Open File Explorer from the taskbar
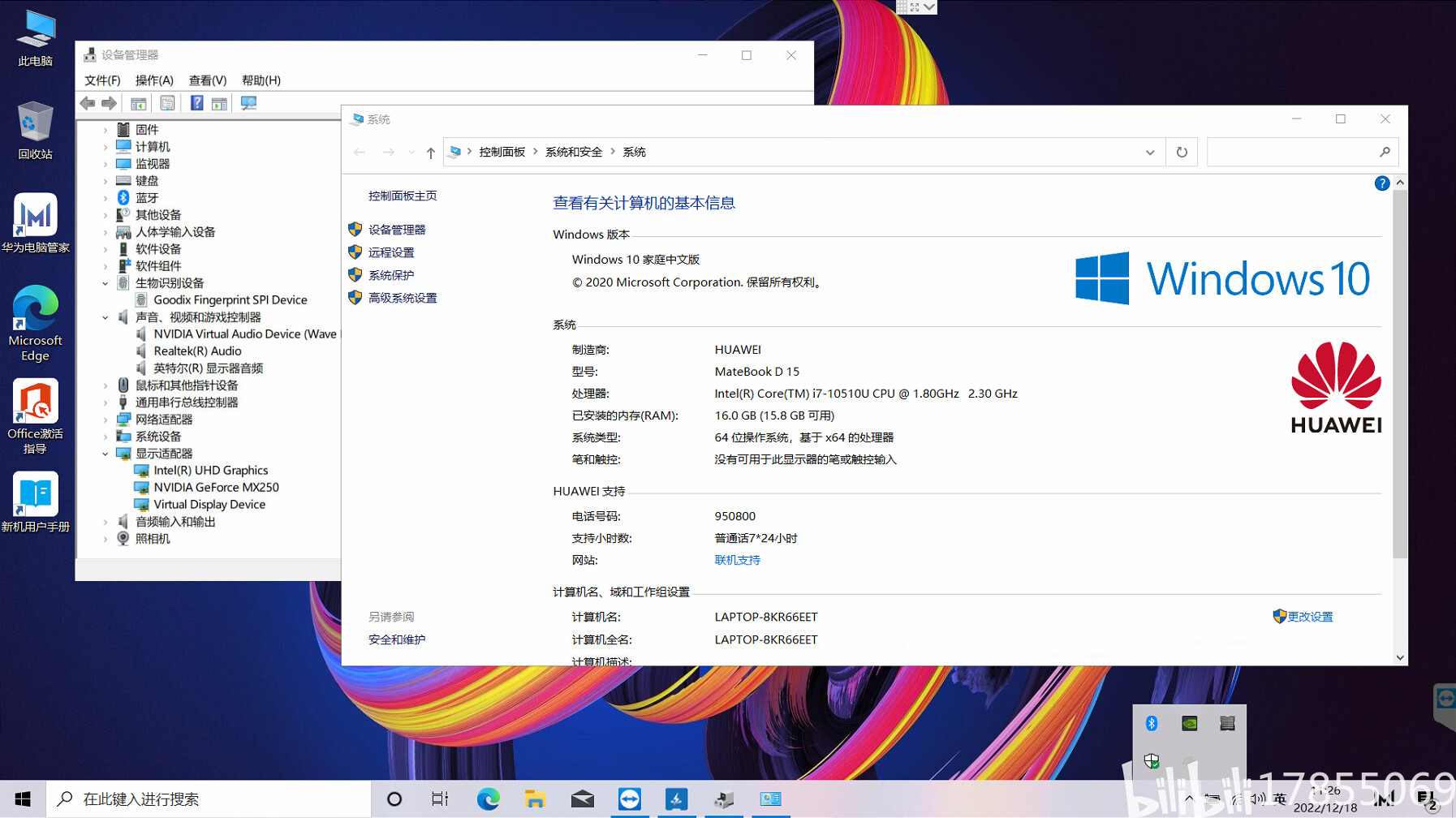The image size is (1456, 818). 535,799
